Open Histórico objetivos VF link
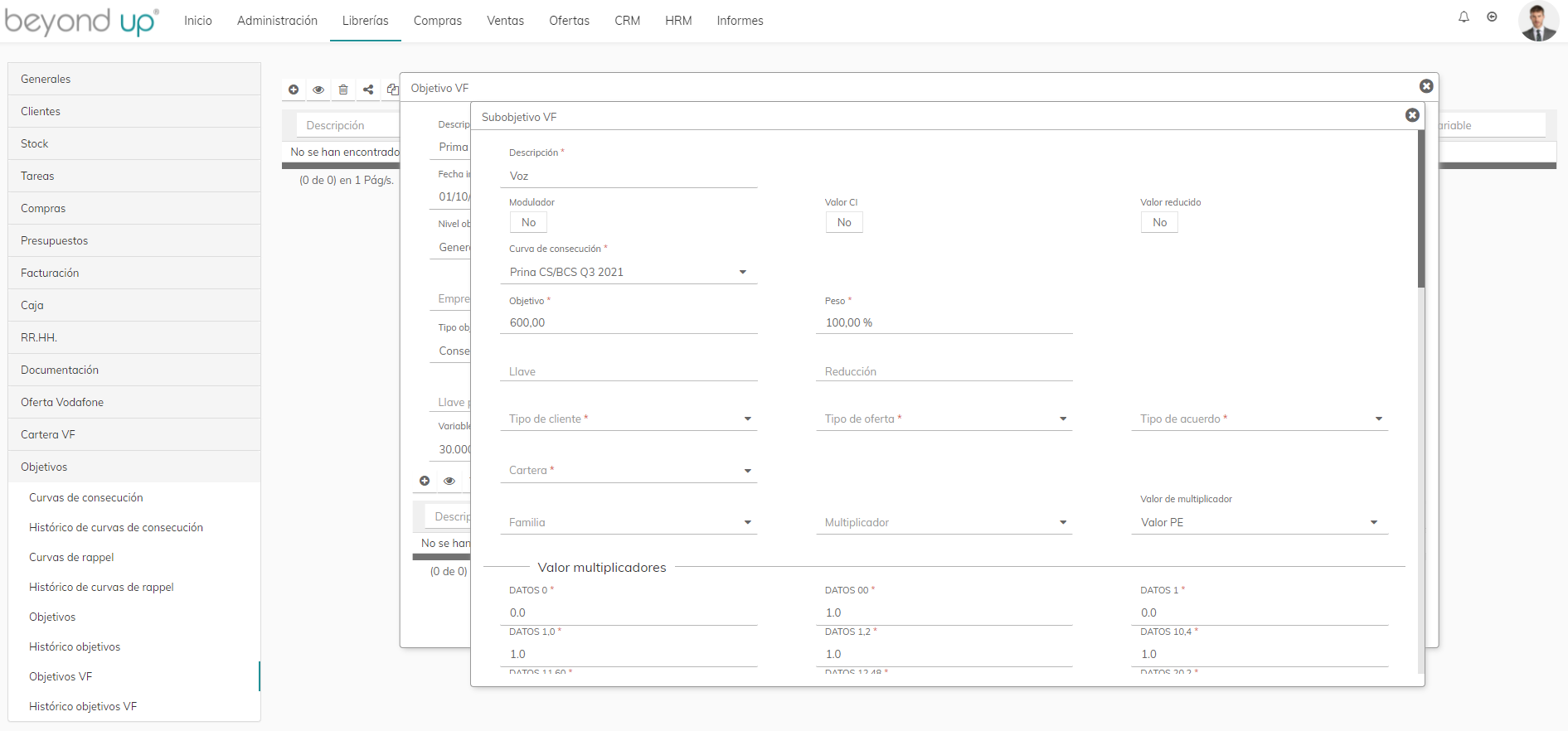The height and width of the screenshot is (731, 1568). coord(83,706)
